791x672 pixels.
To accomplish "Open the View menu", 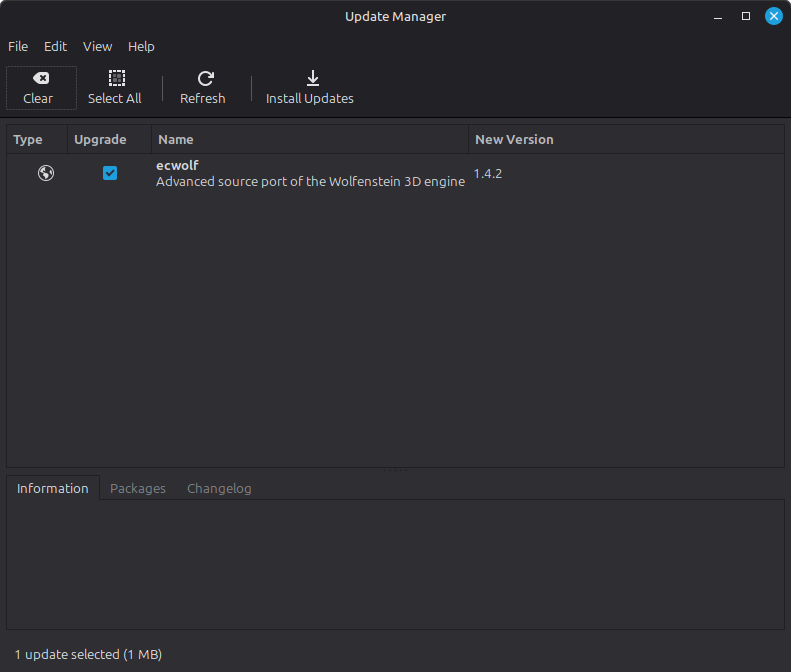I will [x=97, y=46].
